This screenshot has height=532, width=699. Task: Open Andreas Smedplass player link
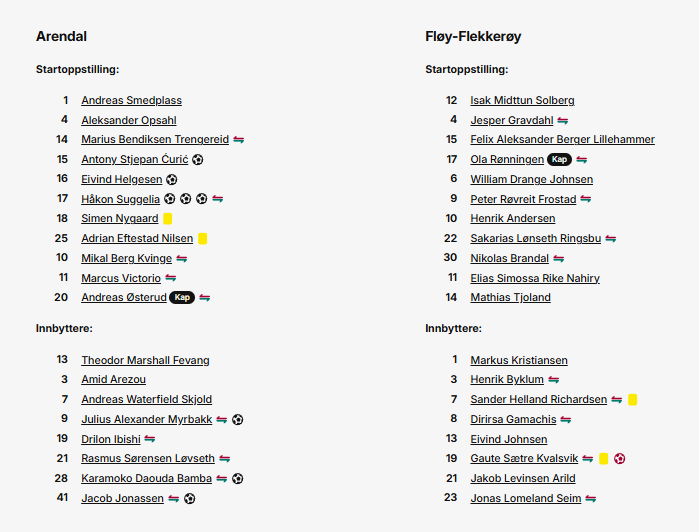point(131,101)
